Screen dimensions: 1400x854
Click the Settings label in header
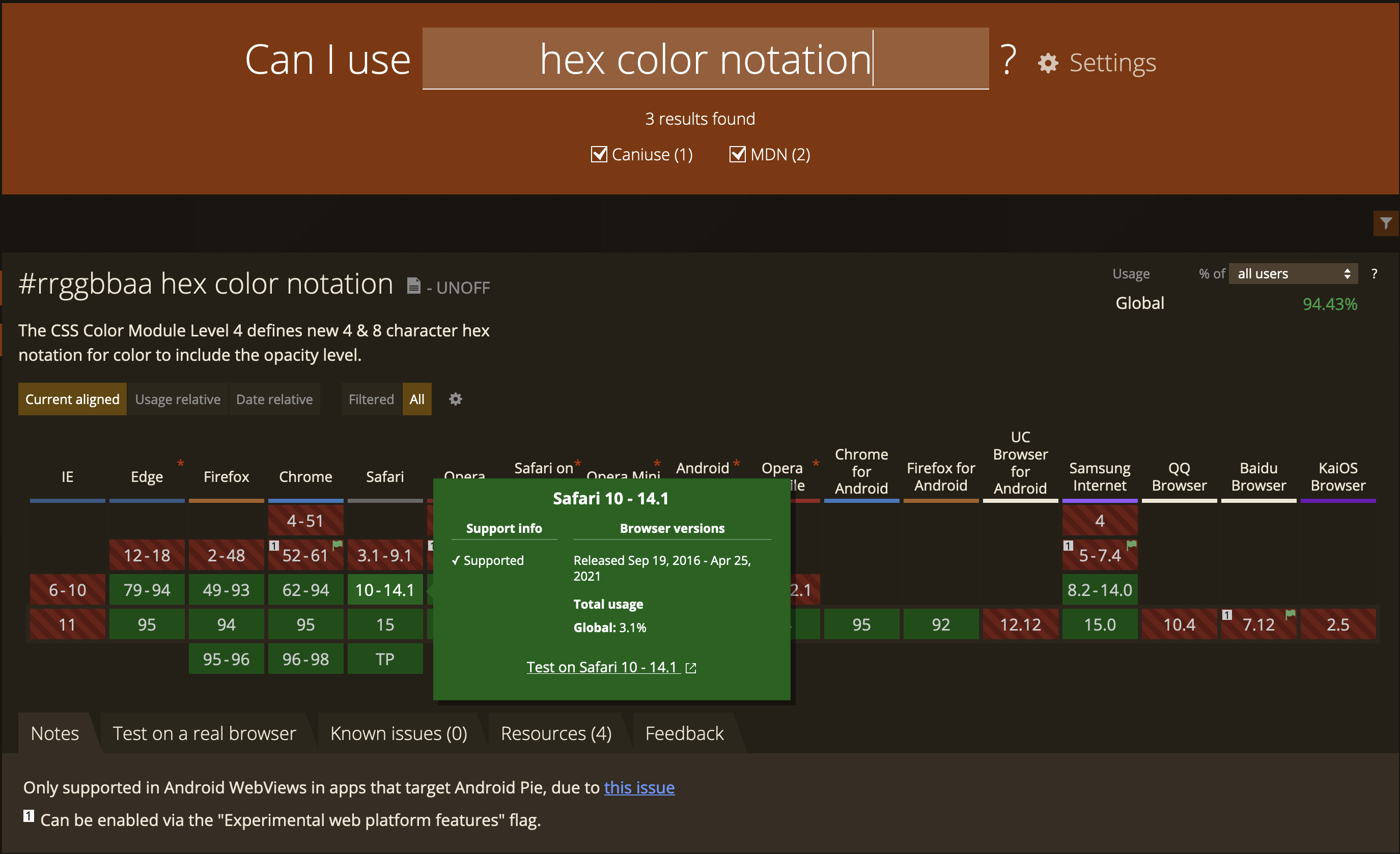(1112, 63)
